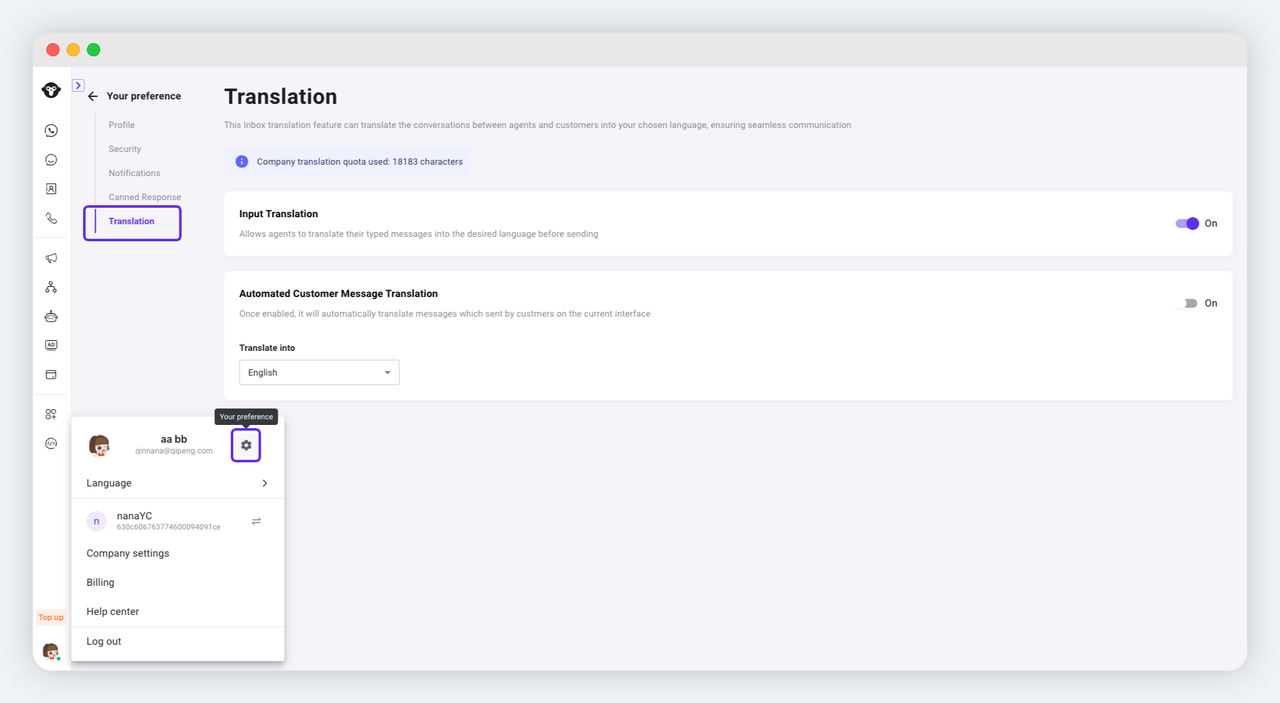Go to Notifications preference section
The height and width of the screenshot is (703, 1280).
[x=134, y=173]
